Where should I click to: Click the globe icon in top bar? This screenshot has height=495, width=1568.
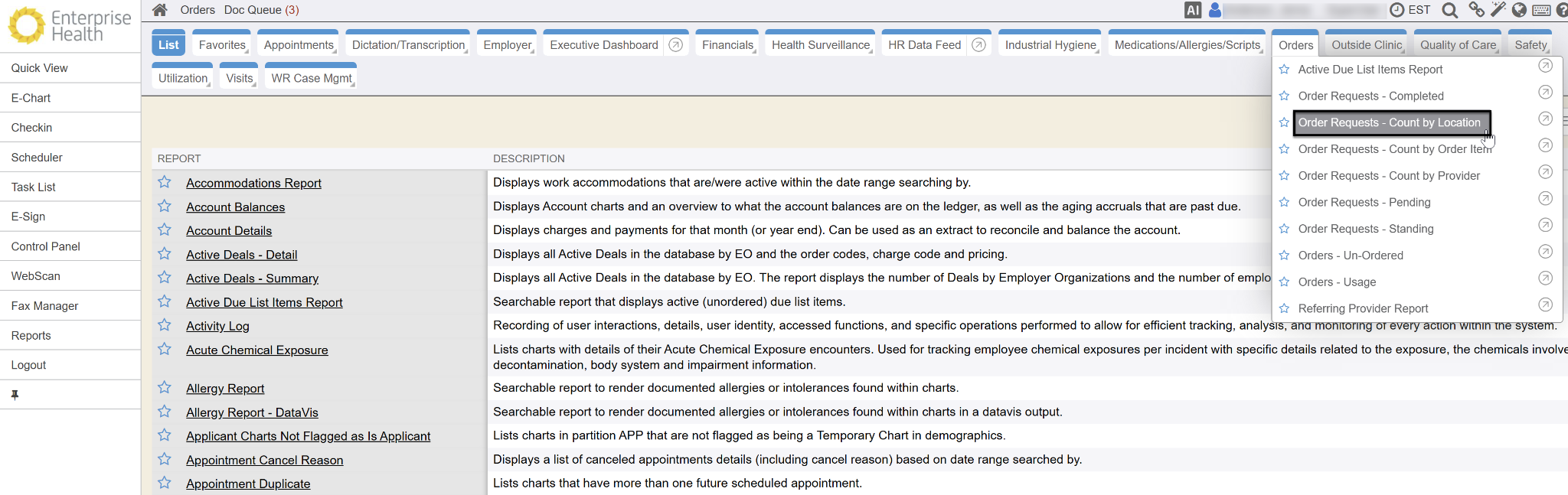1519,10
